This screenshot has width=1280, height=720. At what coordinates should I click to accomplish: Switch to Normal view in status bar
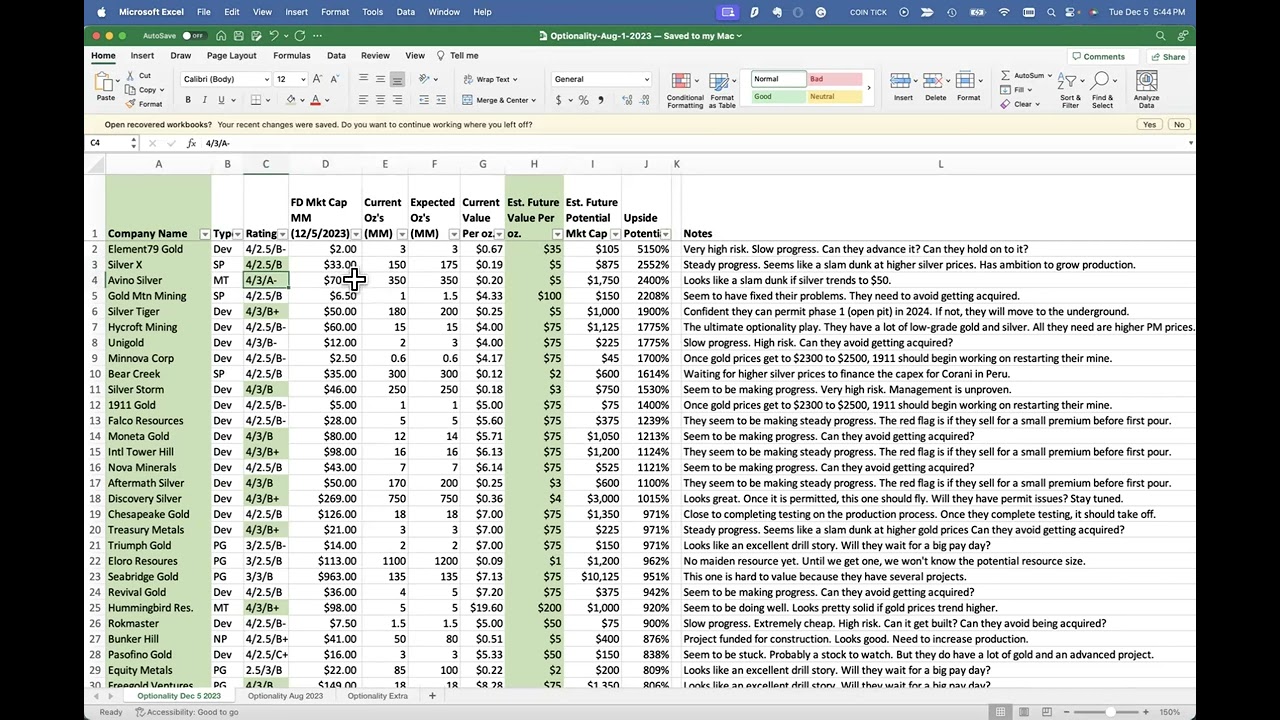[1000, 712]
